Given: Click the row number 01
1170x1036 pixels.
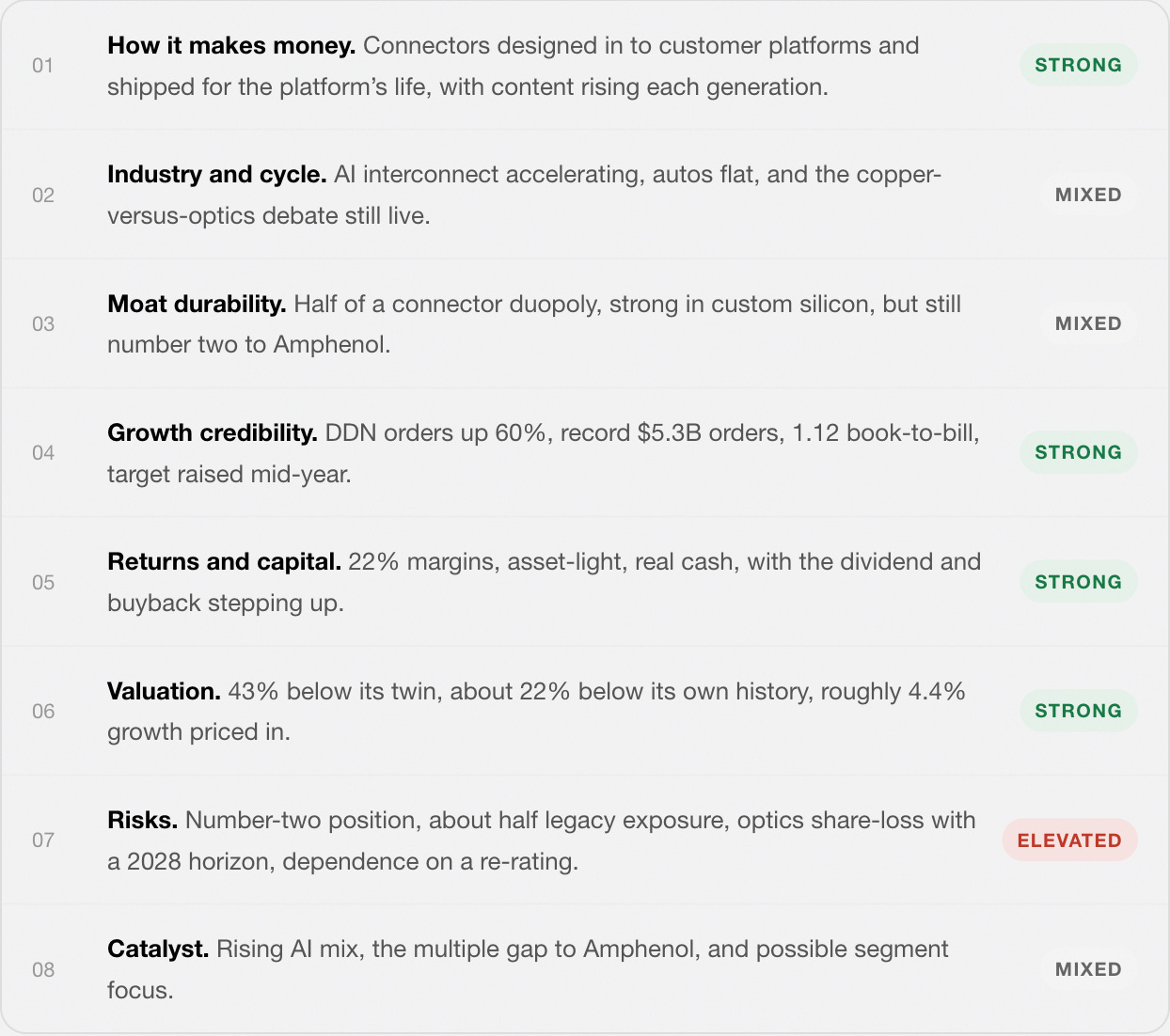Looking at the screenshot, I should click(43, 66).
